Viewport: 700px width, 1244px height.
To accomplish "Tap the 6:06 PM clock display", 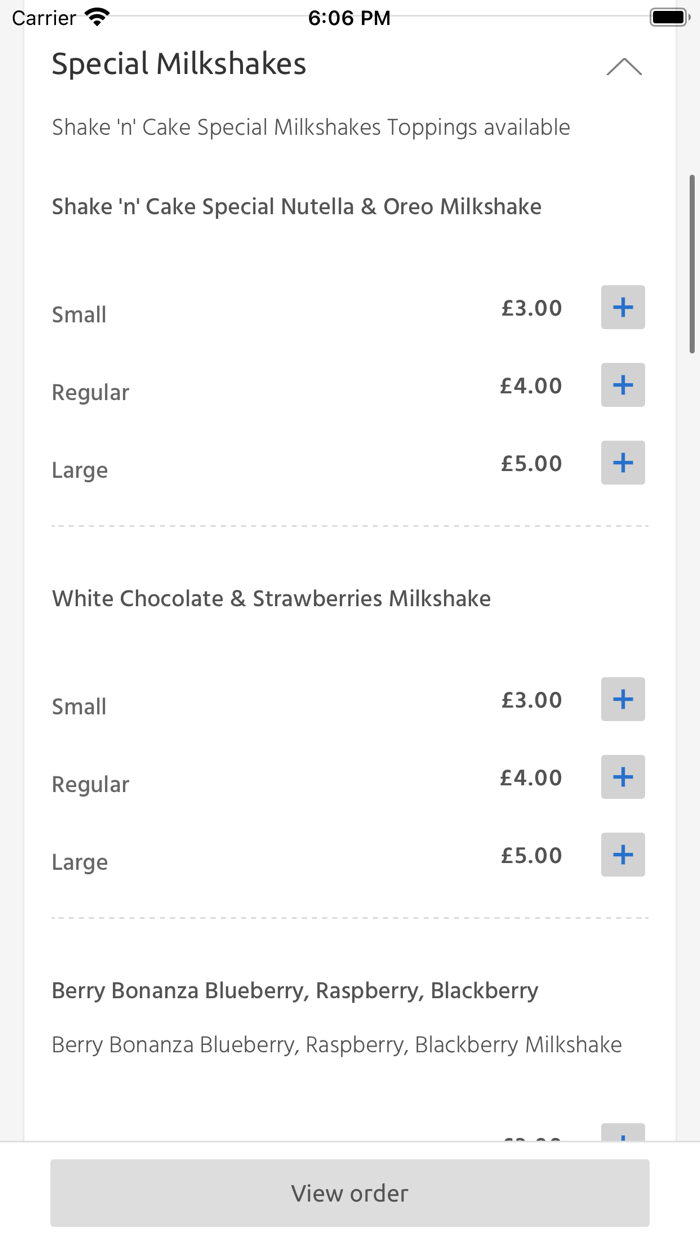I will click(349, 15).
